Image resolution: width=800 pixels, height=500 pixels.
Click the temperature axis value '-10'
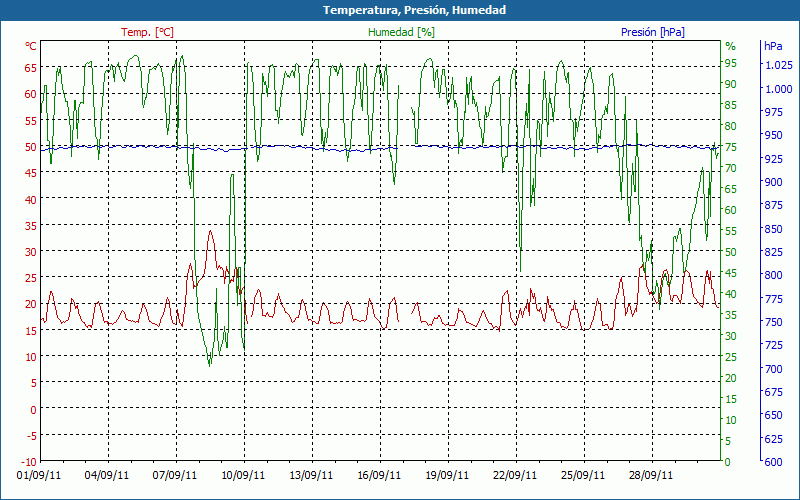pyautogui.click(x=30, y=462)
